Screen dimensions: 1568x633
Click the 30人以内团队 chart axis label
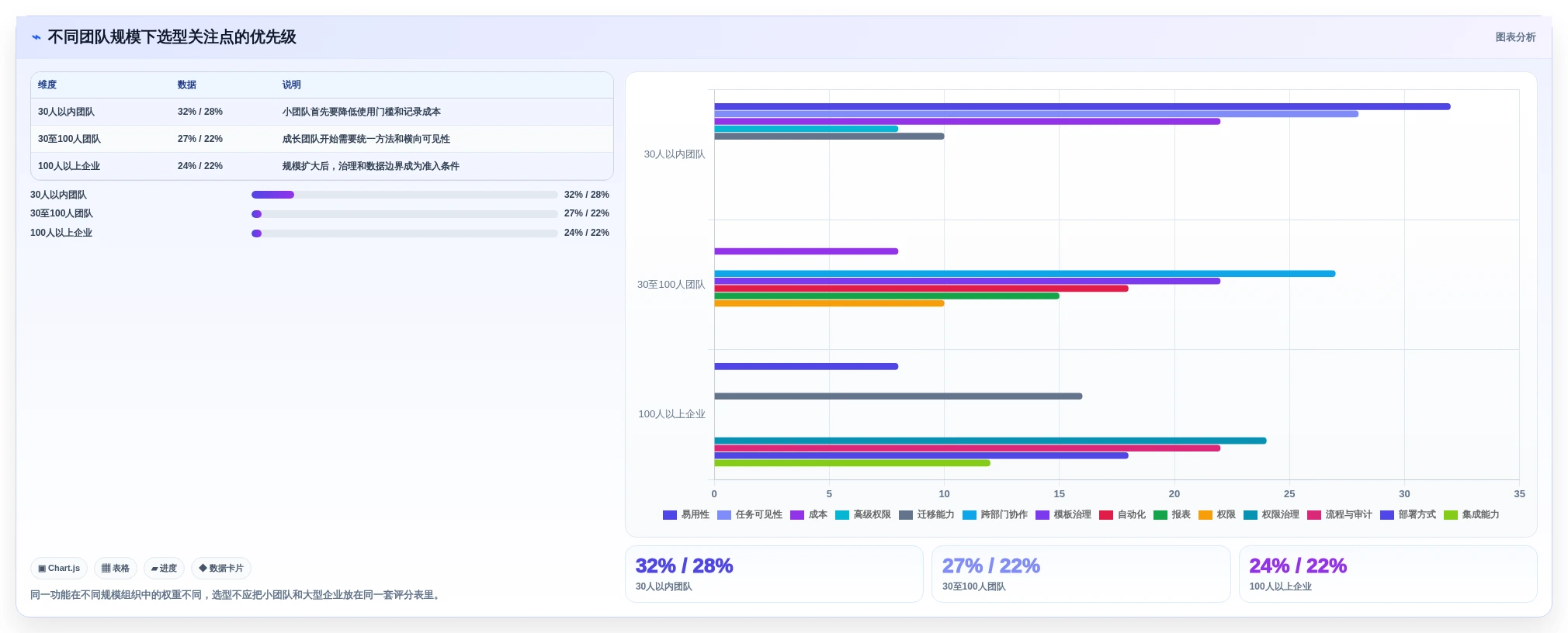675,154
